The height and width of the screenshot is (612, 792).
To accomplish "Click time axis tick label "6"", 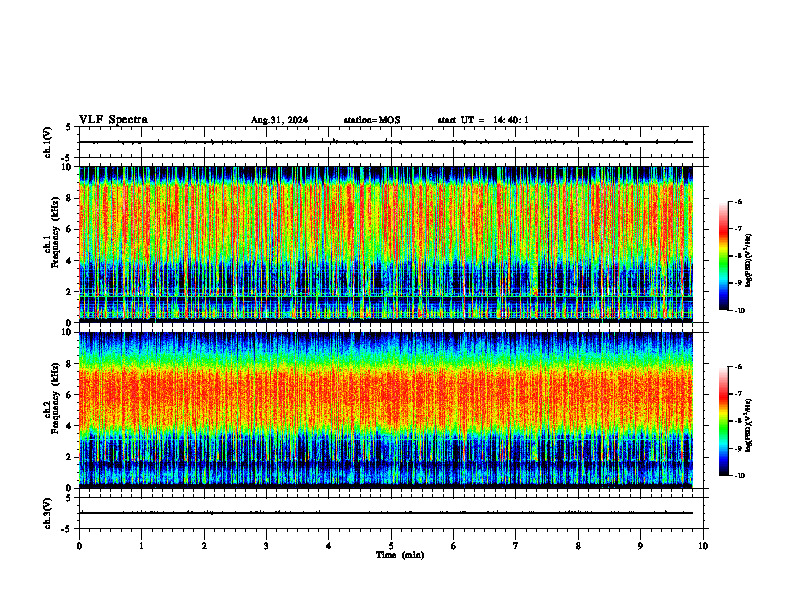I will click(454, 546).
